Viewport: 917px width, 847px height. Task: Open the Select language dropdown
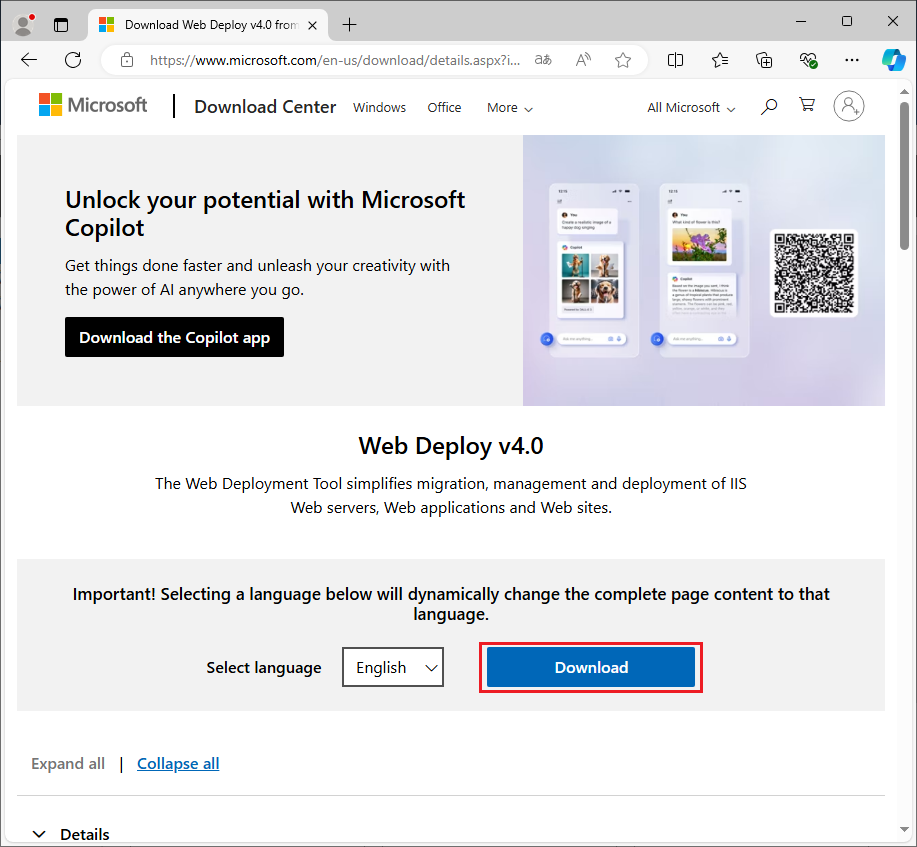pos(393,667)
